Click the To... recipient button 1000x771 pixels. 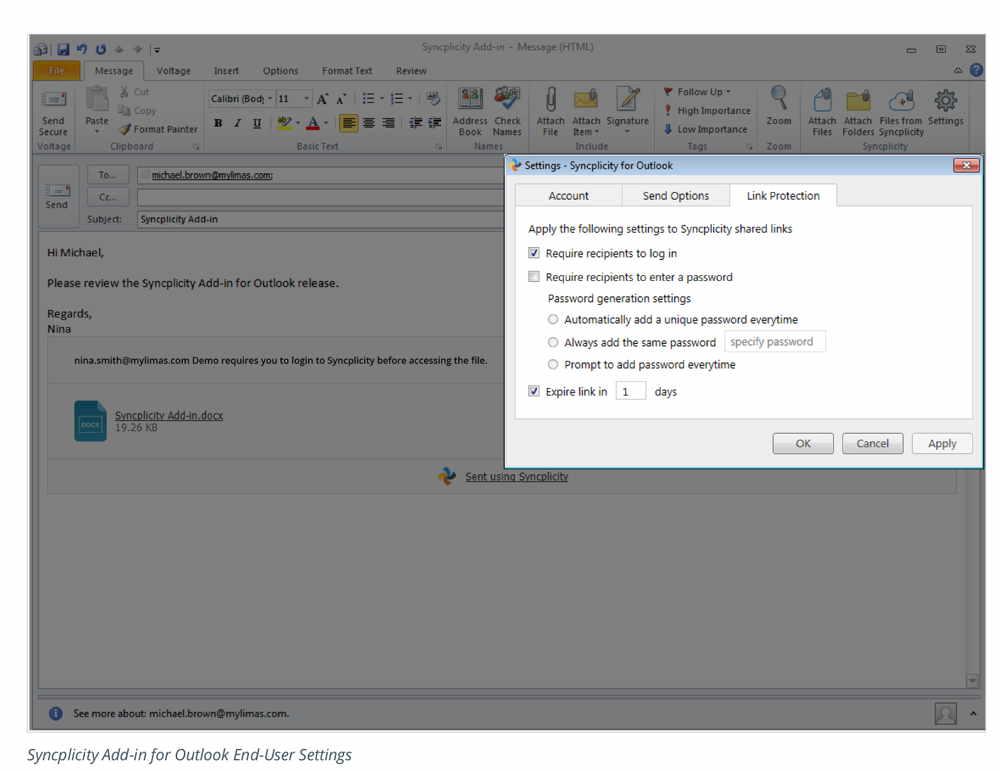coord(107,175)
